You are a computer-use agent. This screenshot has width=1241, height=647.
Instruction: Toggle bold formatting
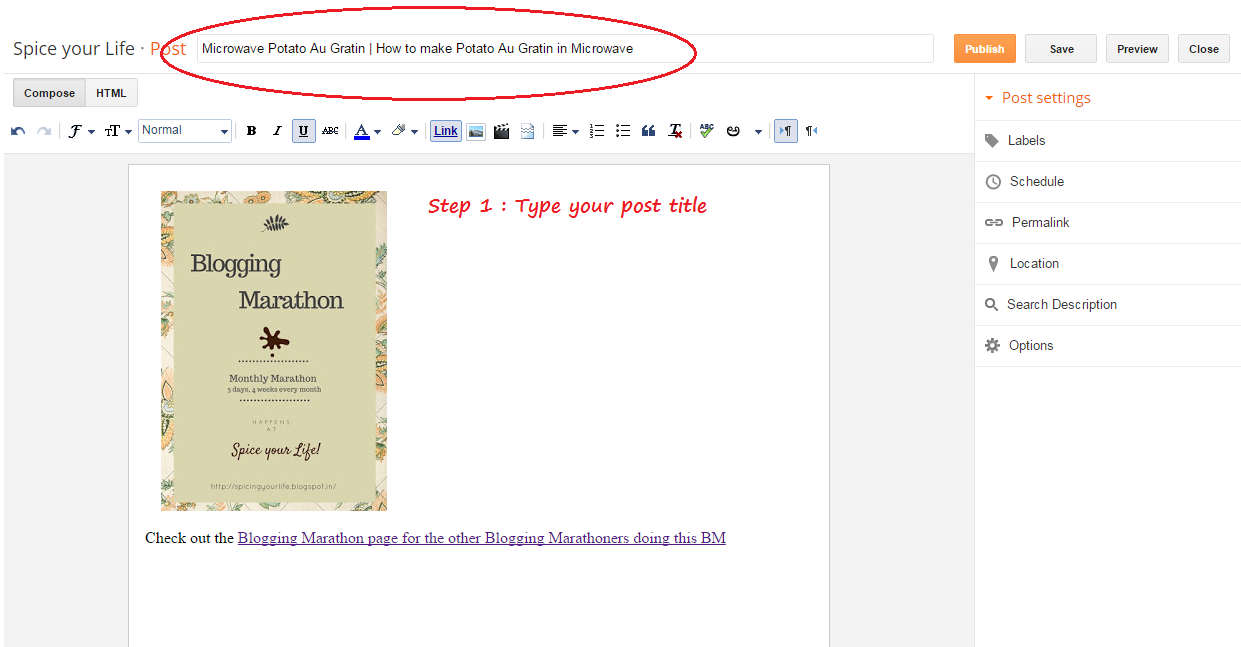(251, 130)
